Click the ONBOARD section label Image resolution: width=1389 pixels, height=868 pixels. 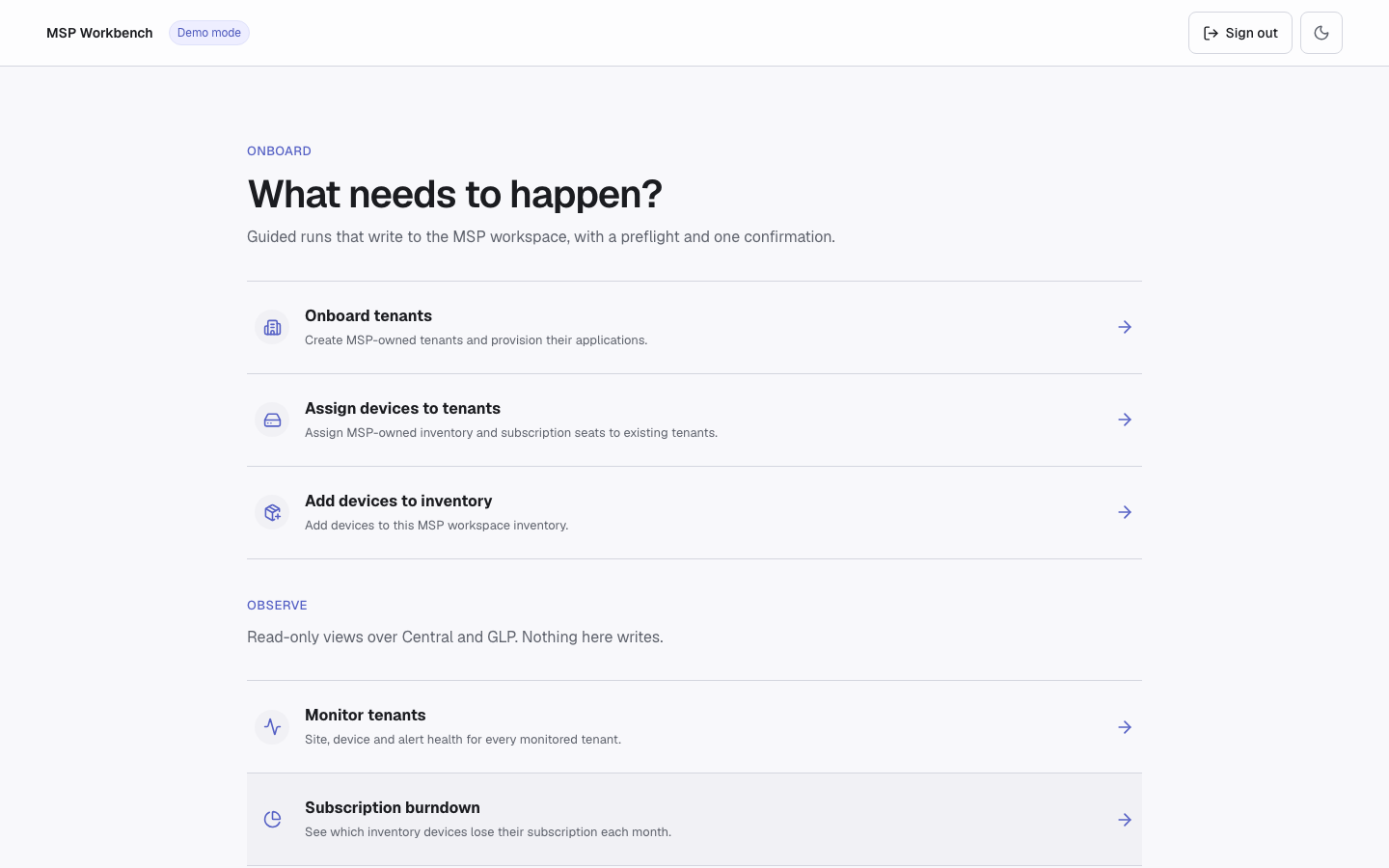[x=279, y=150]
